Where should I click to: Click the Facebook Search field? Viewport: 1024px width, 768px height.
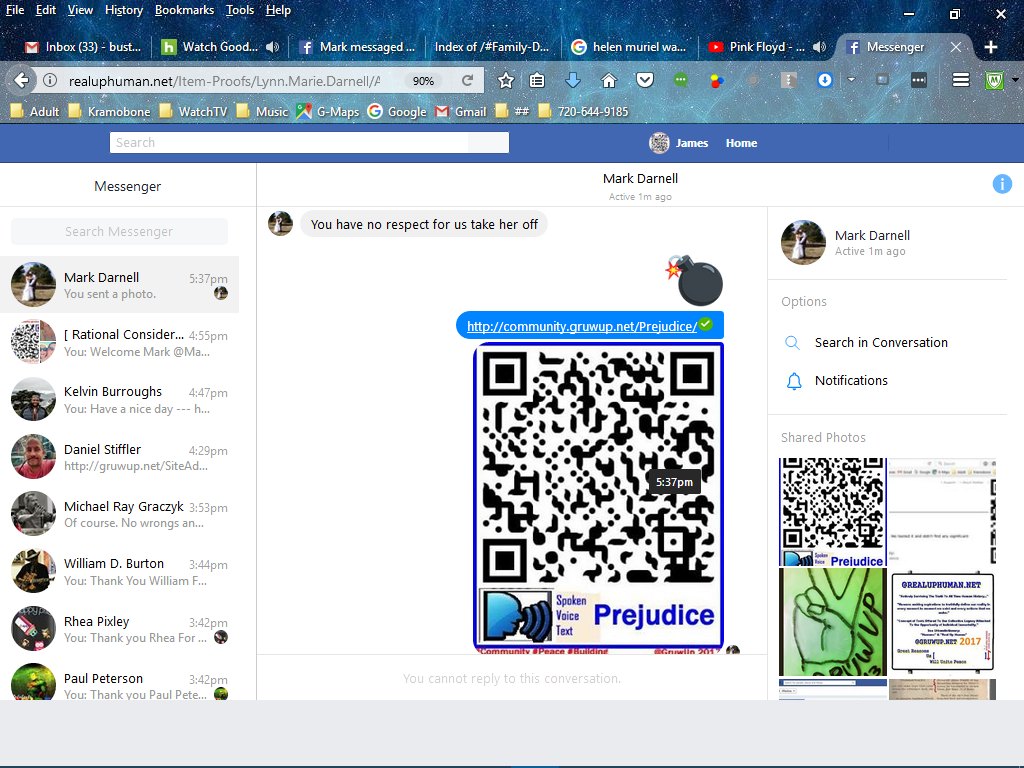pyautogui.click(x=309, y=142)
